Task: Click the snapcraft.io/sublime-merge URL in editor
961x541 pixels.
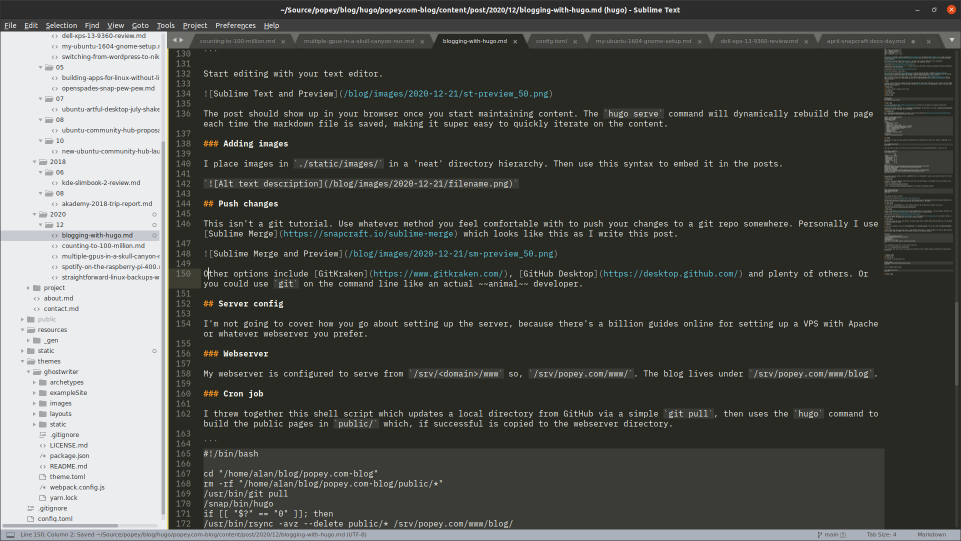Action: 368,233
